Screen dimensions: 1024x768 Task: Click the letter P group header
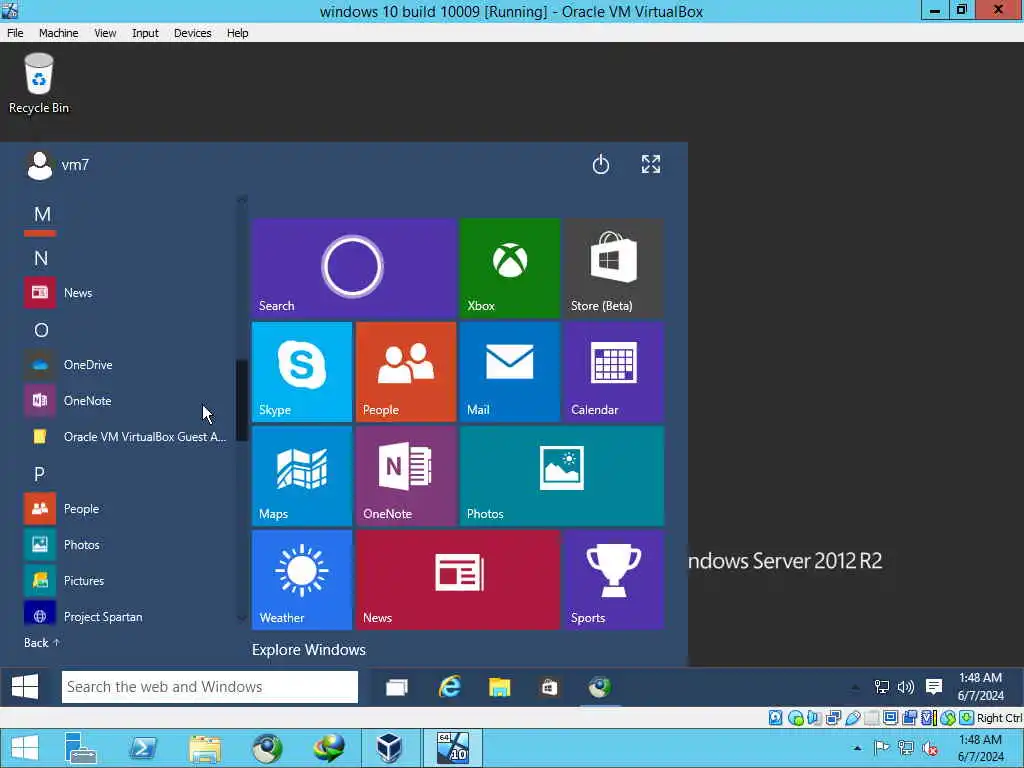[x=40, y=474]
